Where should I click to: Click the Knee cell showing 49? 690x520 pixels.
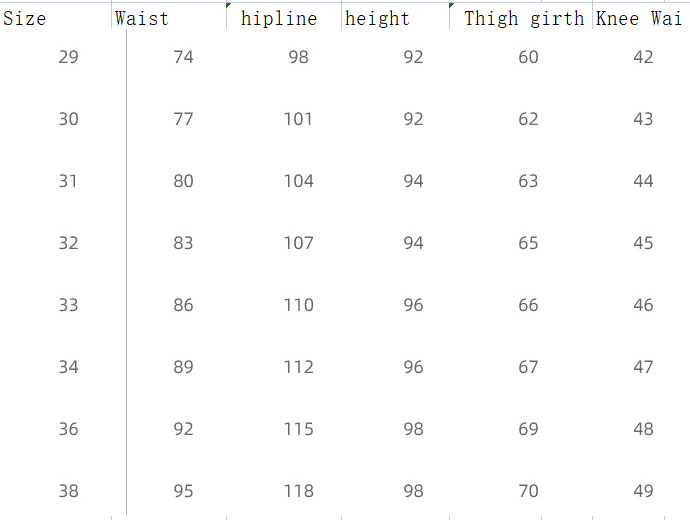click(643, 491)
